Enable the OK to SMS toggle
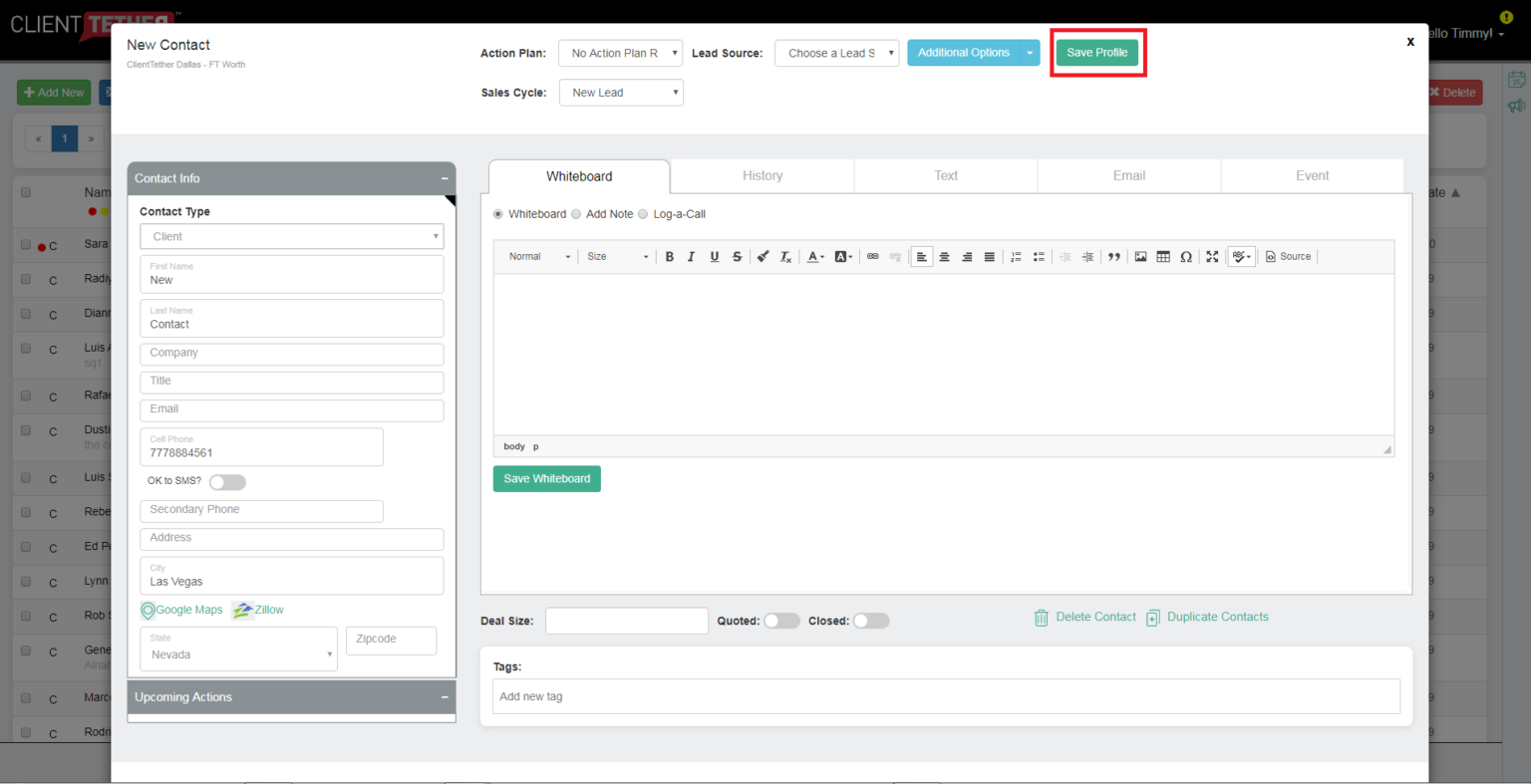The image size is (1531, 784). [227, 482]
